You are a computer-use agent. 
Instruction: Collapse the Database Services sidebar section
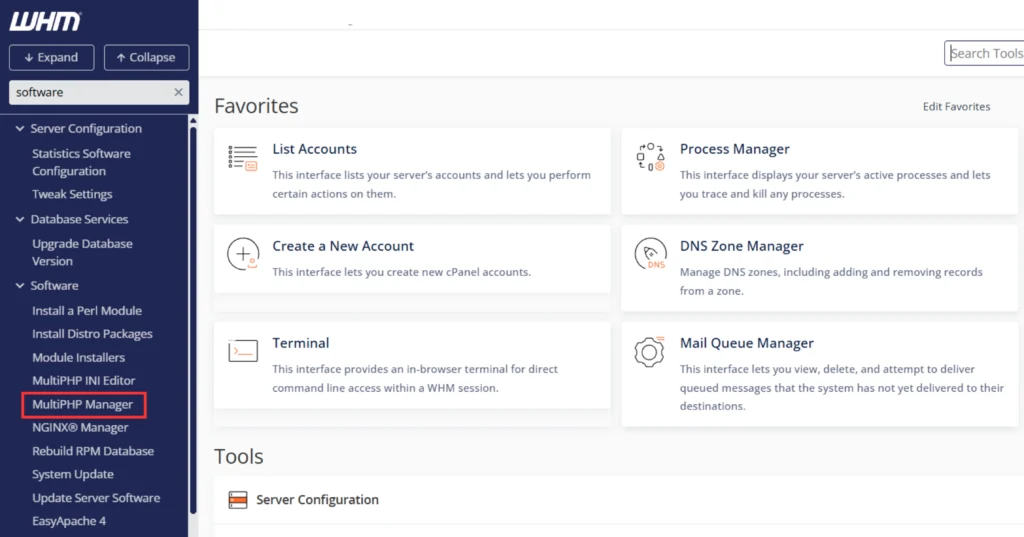coord(20,220)
